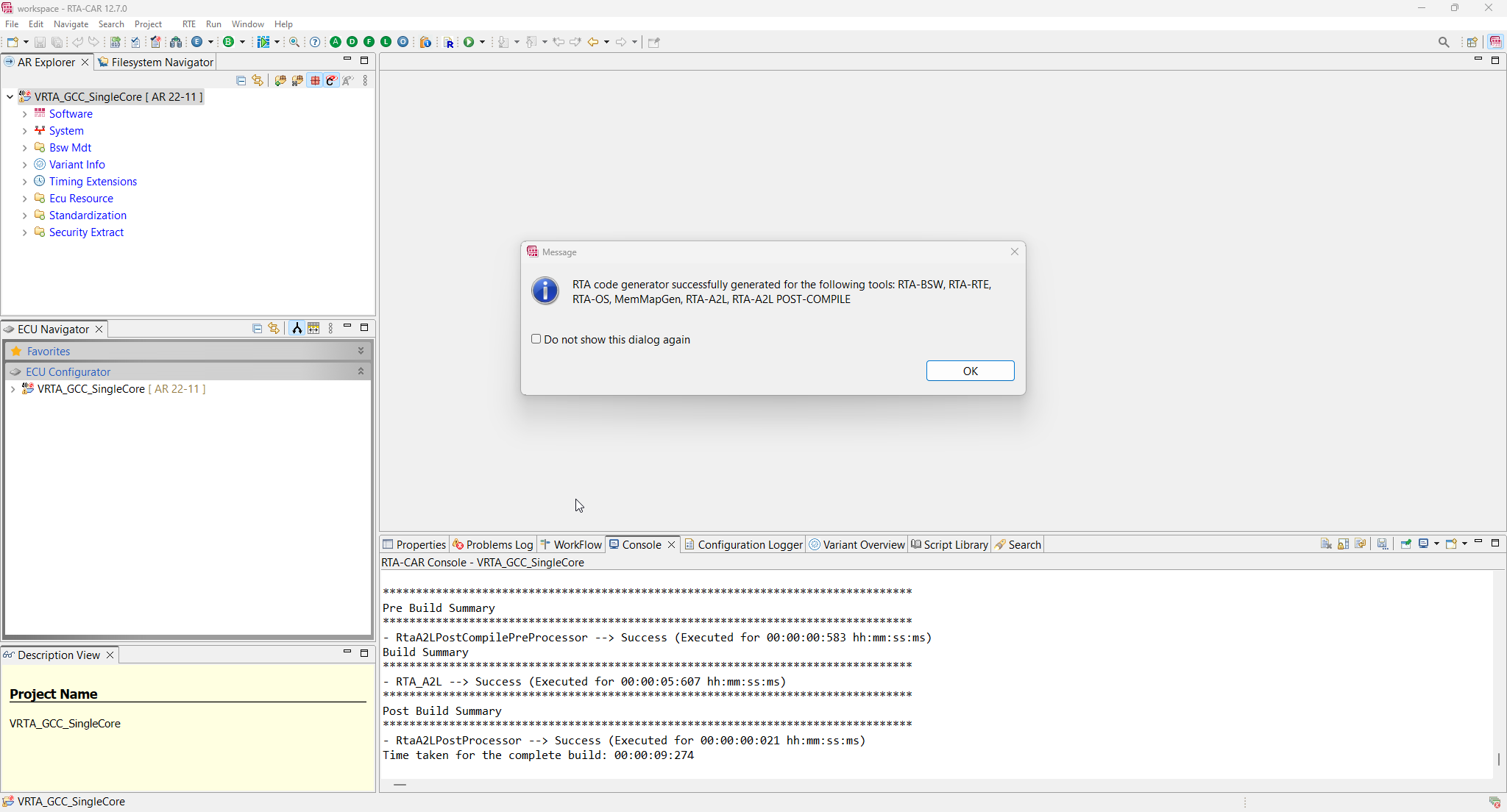Viewport: 1507px width, 812px height.
Task: Open the Variant Overview tab
Action: point(857,545)
